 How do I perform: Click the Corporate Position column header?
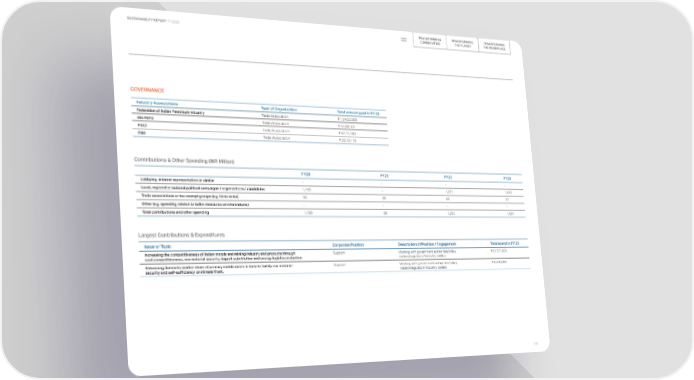point(348,245)
